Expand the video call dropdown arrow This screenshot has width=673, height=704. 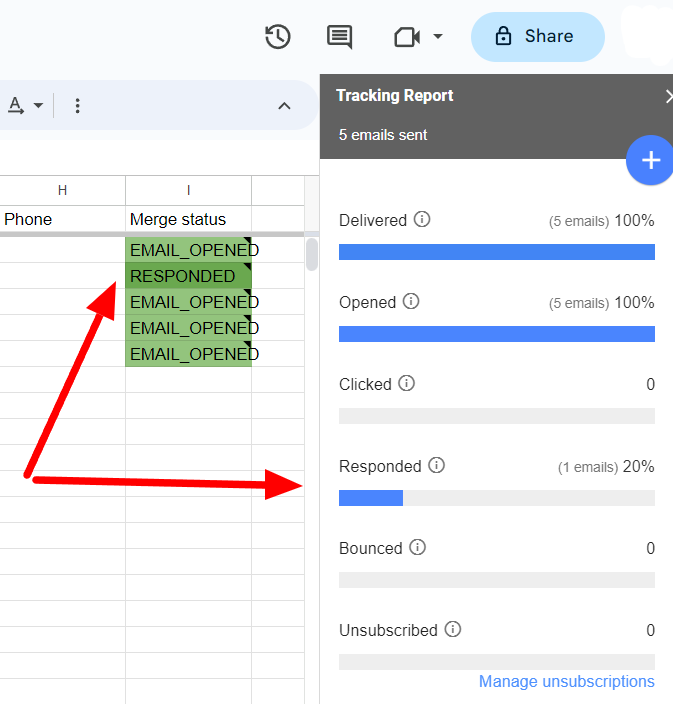click(438, 36)
